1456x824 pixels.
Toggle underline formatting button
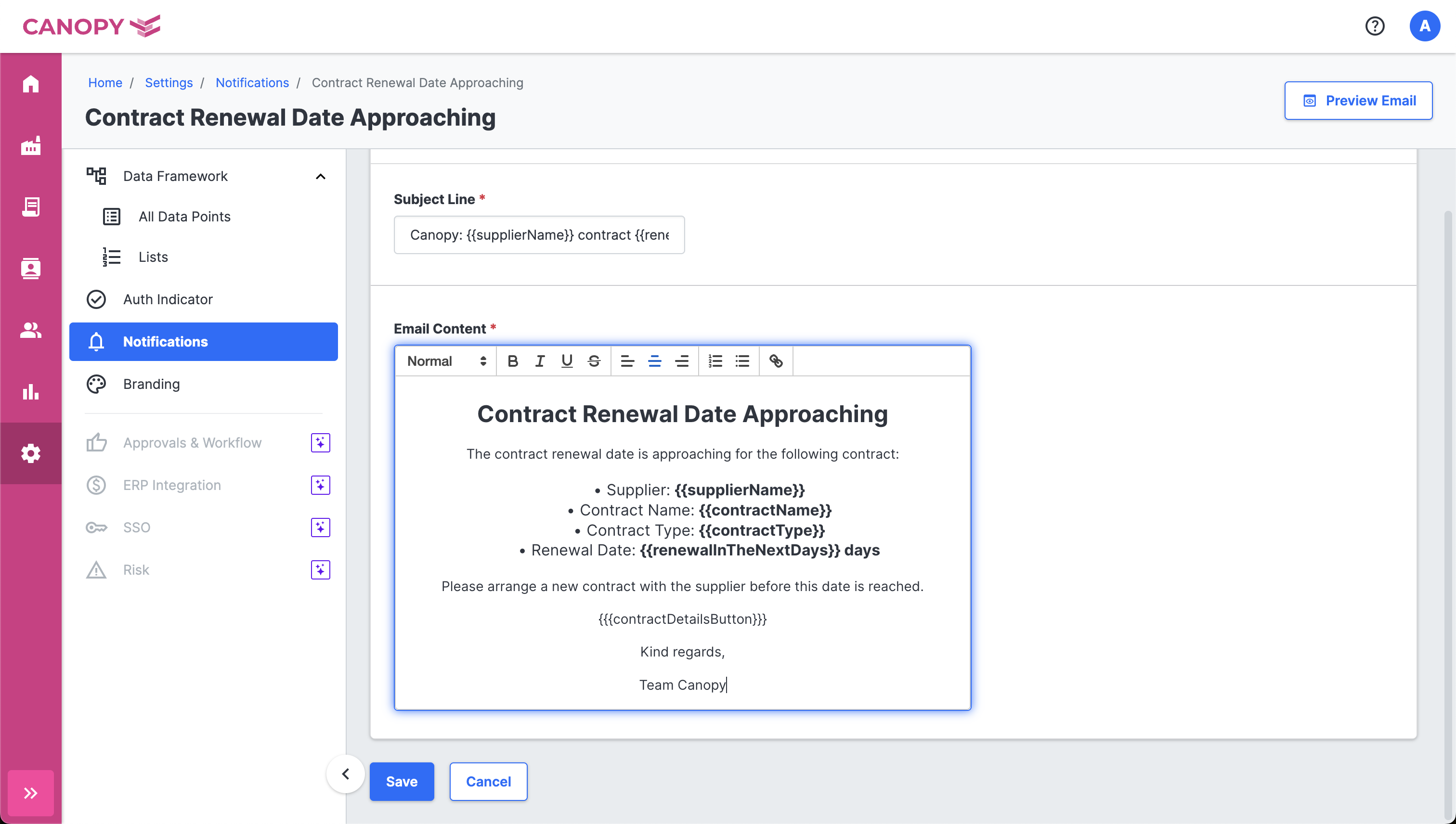pos(567,361)
